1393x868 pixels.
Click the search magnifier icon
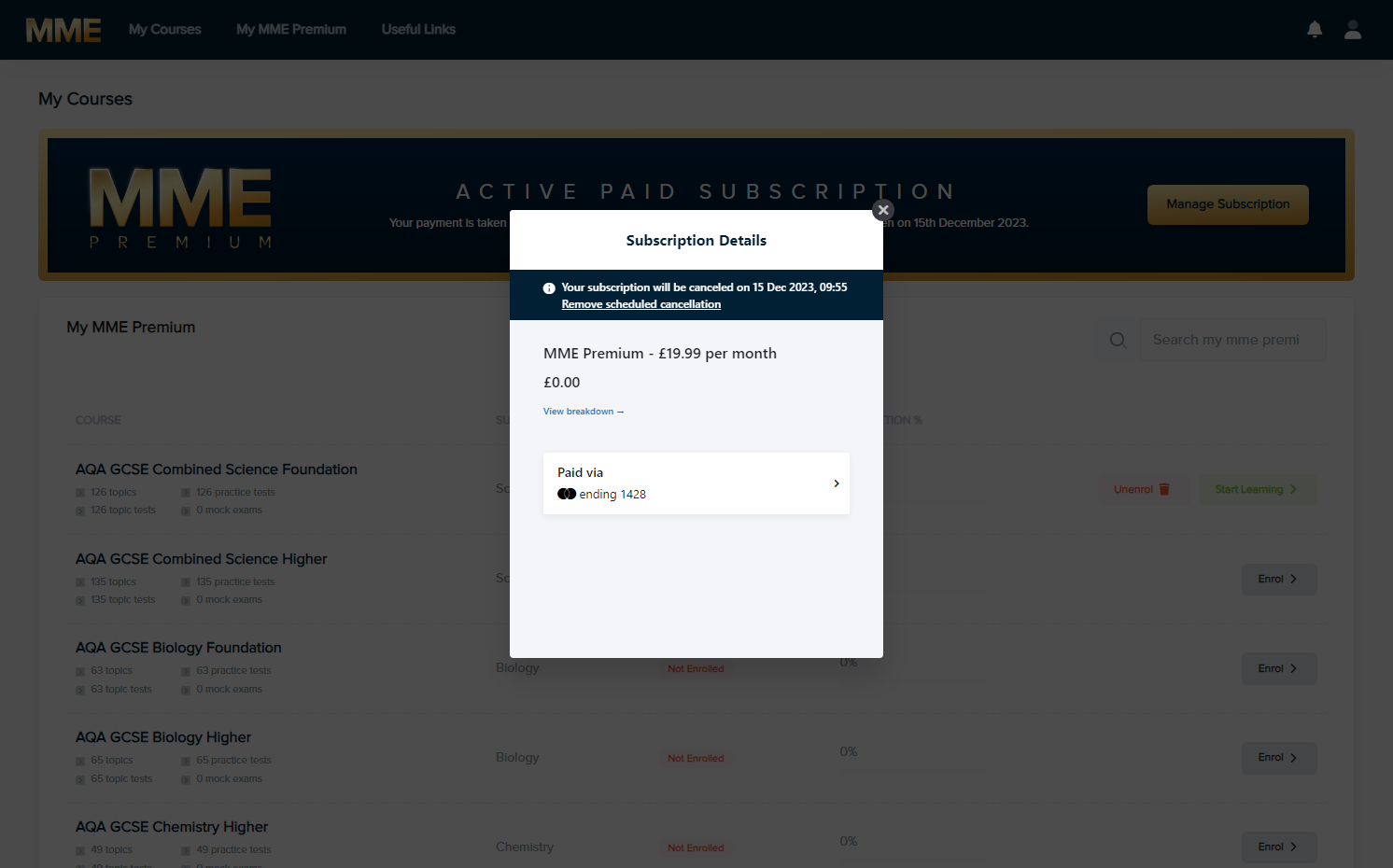[x=1118, y=340]
